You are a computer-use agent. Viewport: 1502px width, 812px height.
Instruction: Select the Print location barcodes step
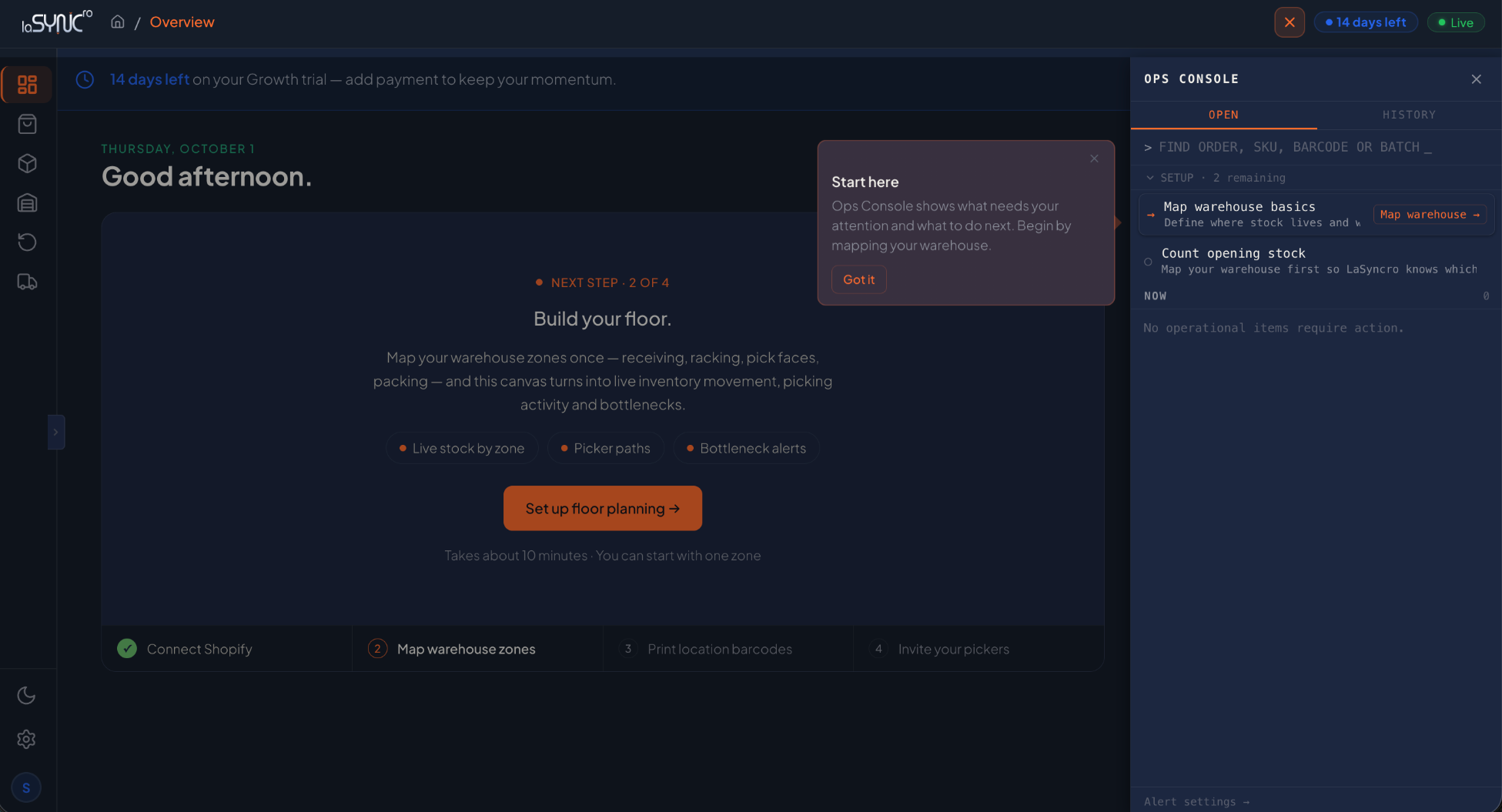pyautogui.click(x=728, y=649)
